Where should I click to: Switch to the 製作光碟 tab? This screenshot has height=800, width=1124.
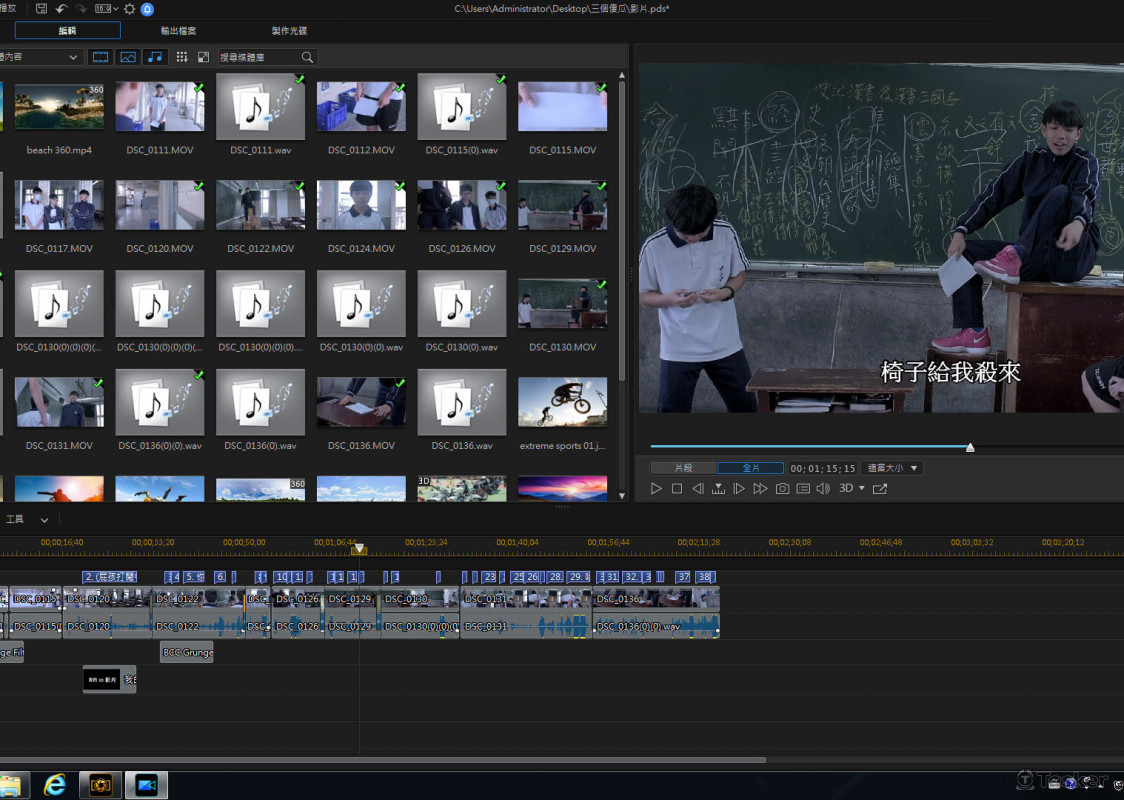[x=289, y=31]
